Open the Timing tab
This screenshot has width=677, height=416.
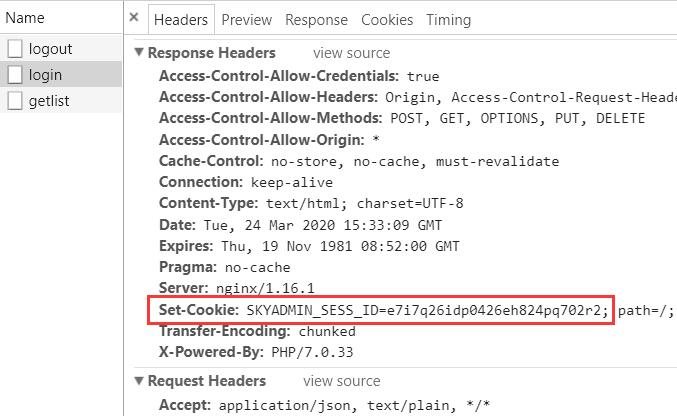[449, 19]
